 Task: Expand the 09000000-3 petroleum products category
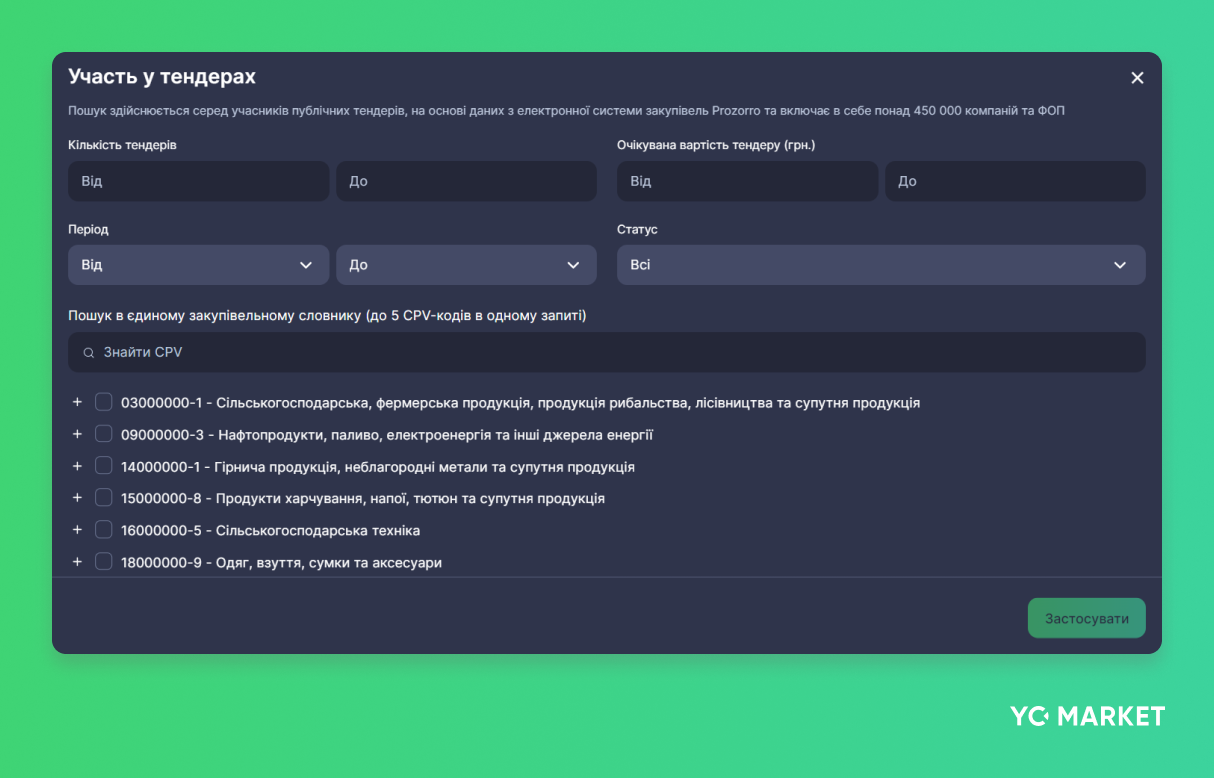(77, 434)
